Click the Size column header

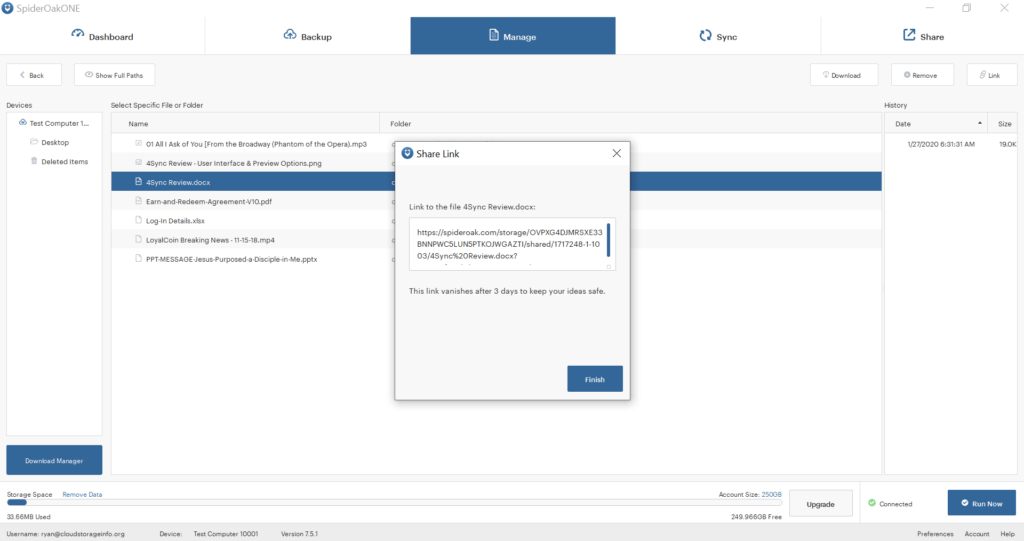tap(1004, 123)
